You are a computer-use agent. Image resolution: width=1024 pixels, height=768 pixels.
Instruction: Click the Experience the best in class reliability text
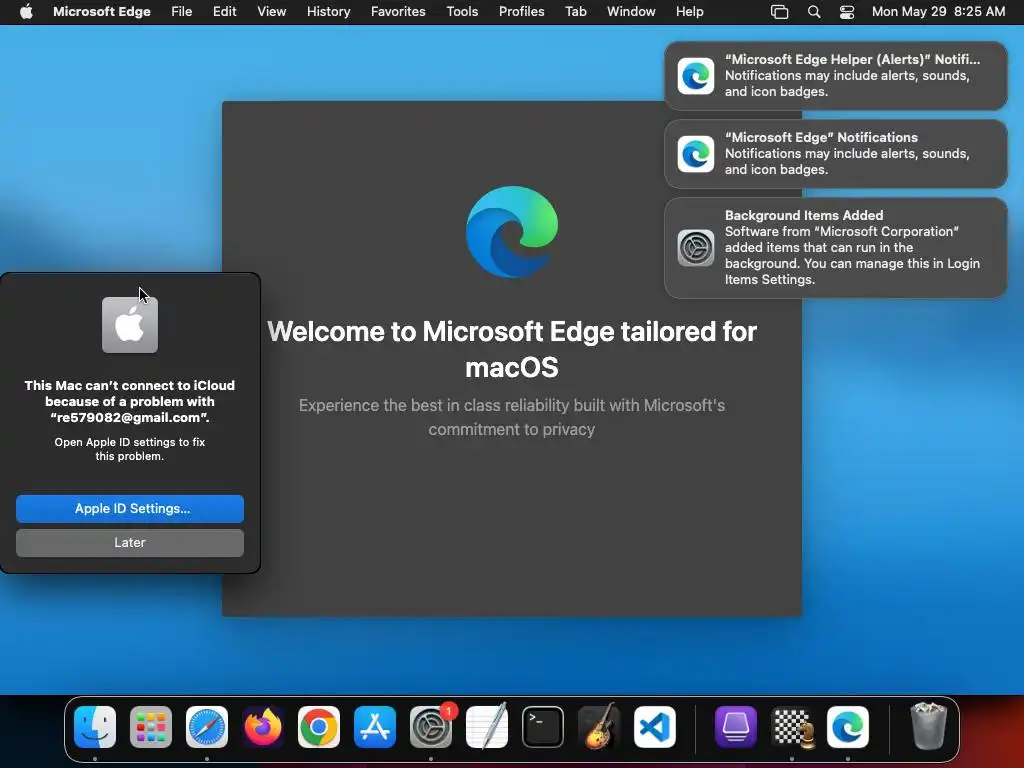coord(512,417)
